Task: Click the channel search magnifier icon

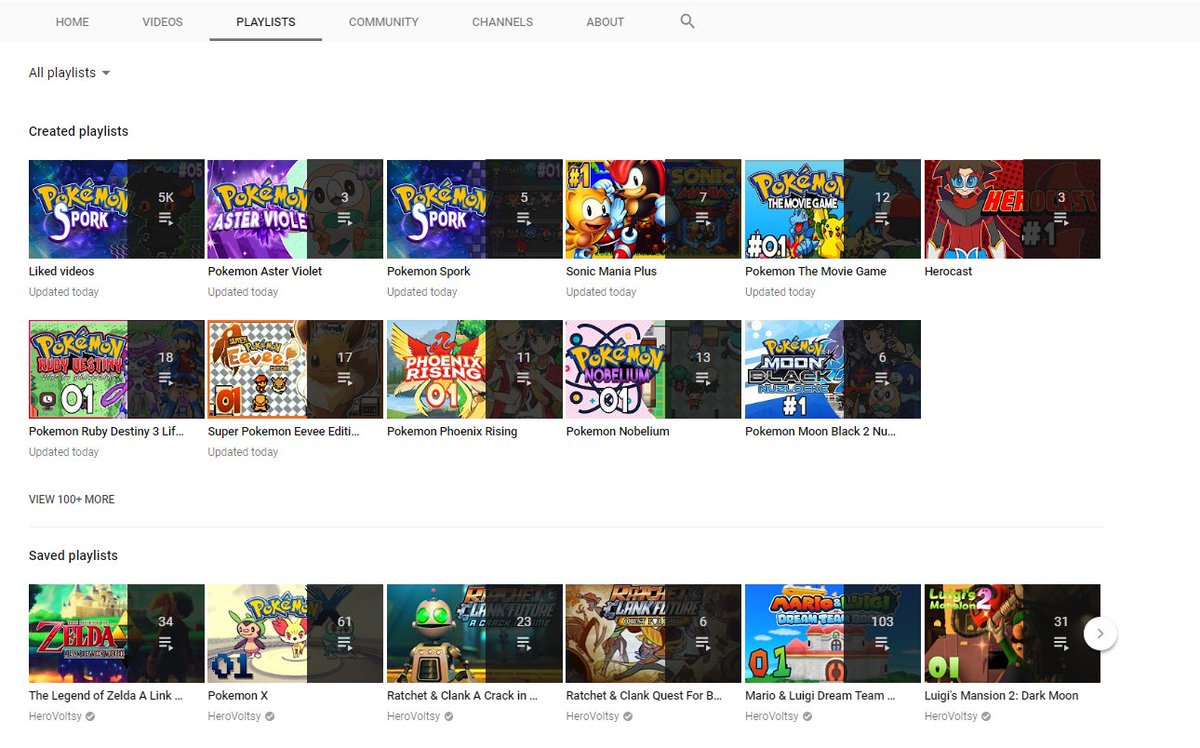Action: pyautogui.click(x=687, y=21)
